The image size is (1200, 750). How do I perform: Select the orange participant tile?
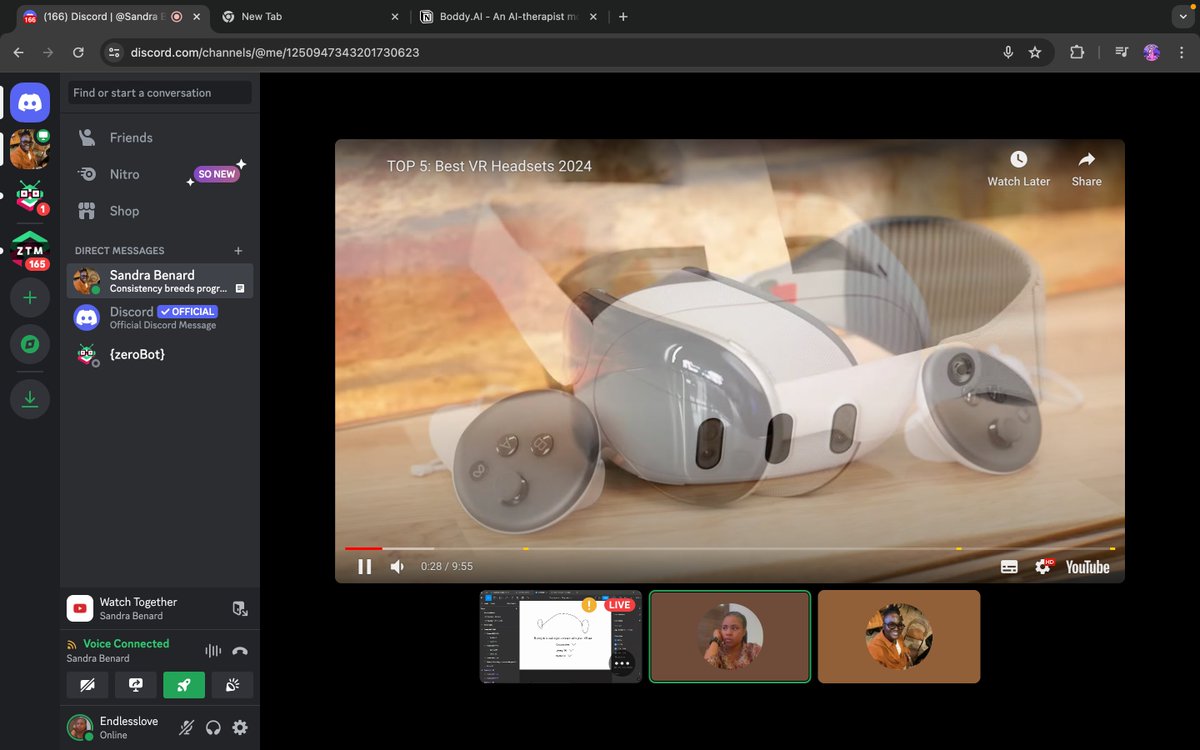tap(899, 636)
